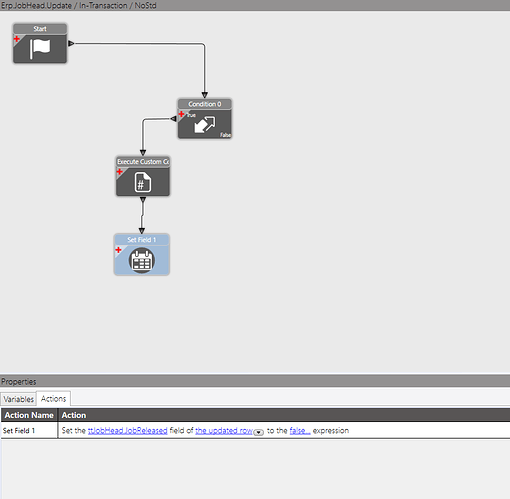Switch to the Variables tab
Screen dimensions: 510x499
pyautogui.click(x=19, y=399)
